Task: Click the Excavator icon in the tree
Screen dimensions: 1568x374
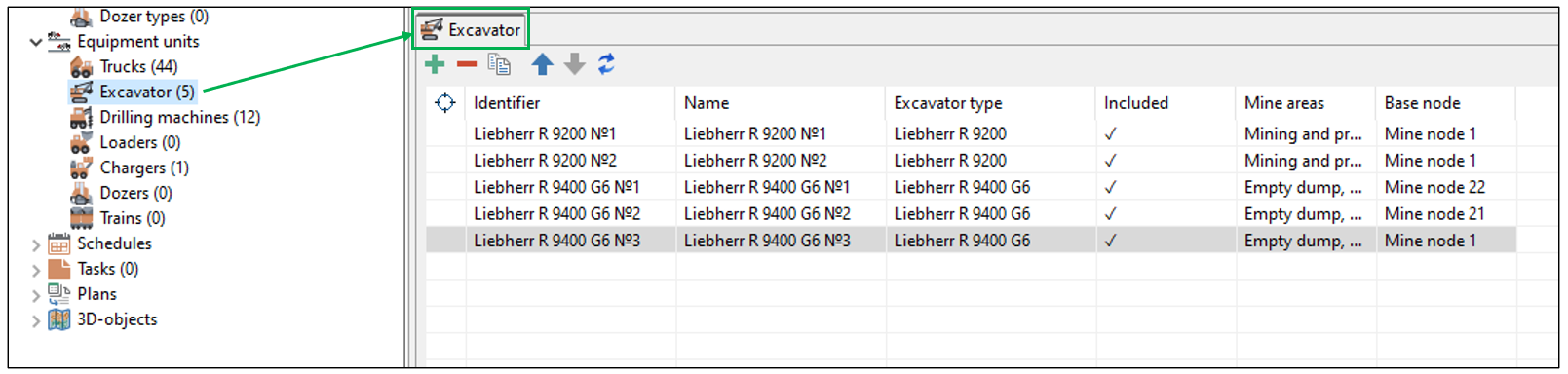Action: pos(82,93)
